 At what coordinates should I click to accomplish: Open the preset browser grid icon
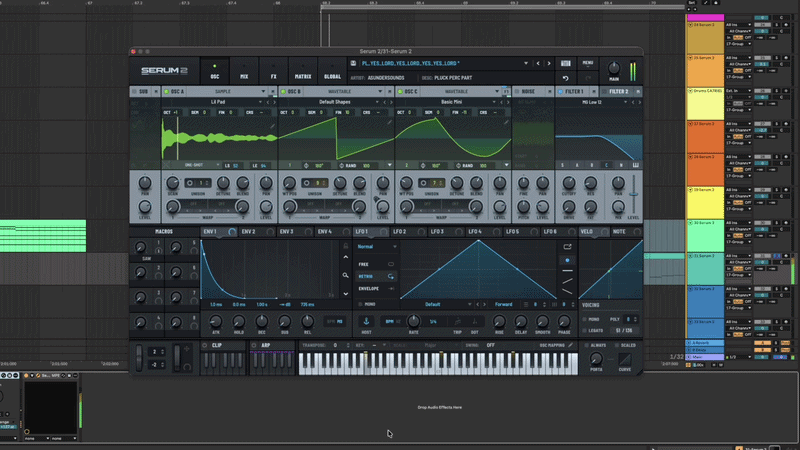click(x=566, y=63)
